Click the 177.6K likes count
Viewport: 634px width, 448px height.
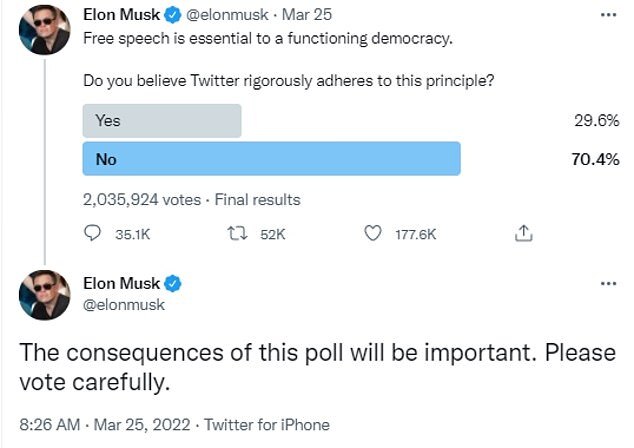[x=416, y=235]
